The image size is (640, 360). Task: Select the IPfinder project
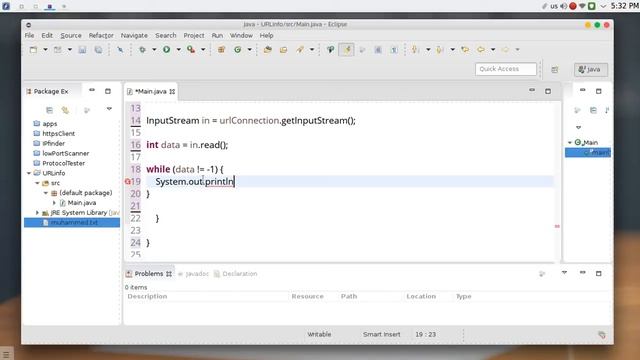53,143
